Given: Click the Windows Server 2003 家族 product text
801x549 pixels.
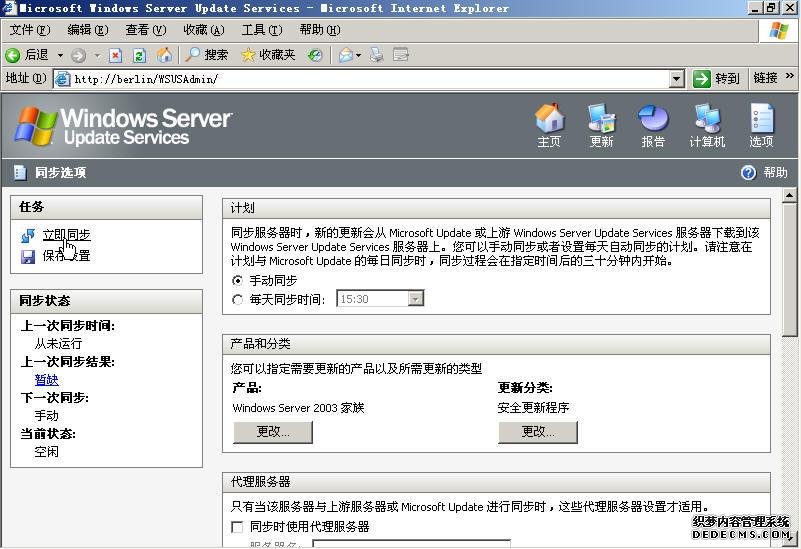Looking at the screenshot, I should [x=298, y=408].
